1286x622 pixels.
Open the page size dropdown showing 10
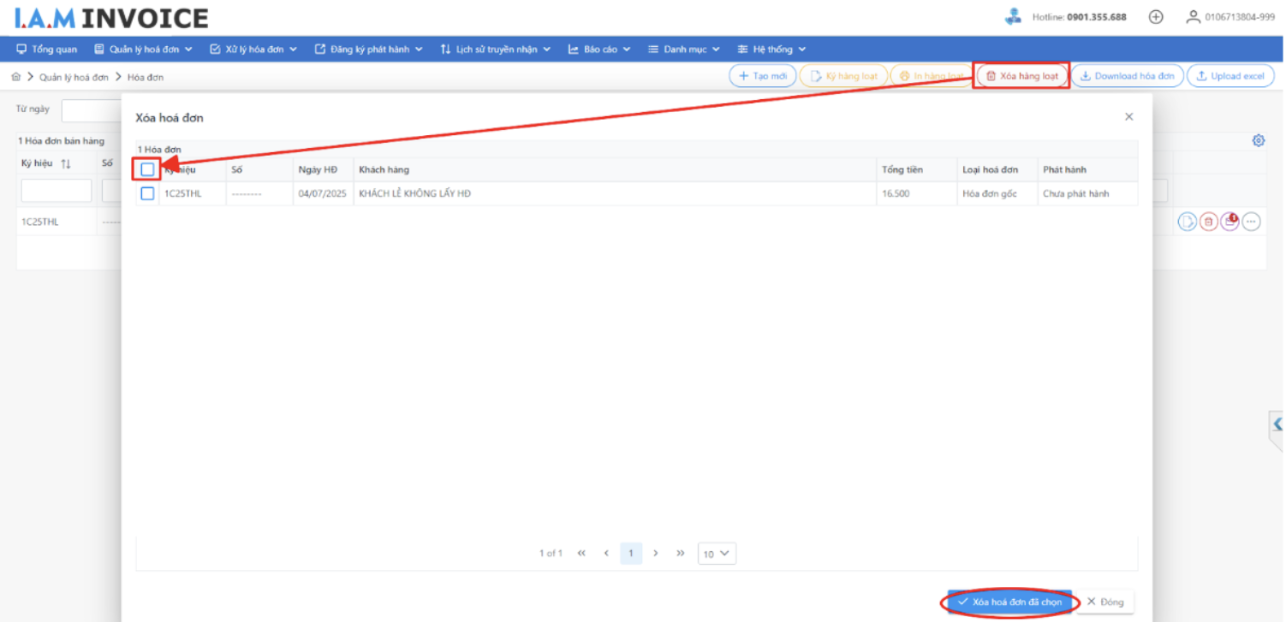coord(716,553)
